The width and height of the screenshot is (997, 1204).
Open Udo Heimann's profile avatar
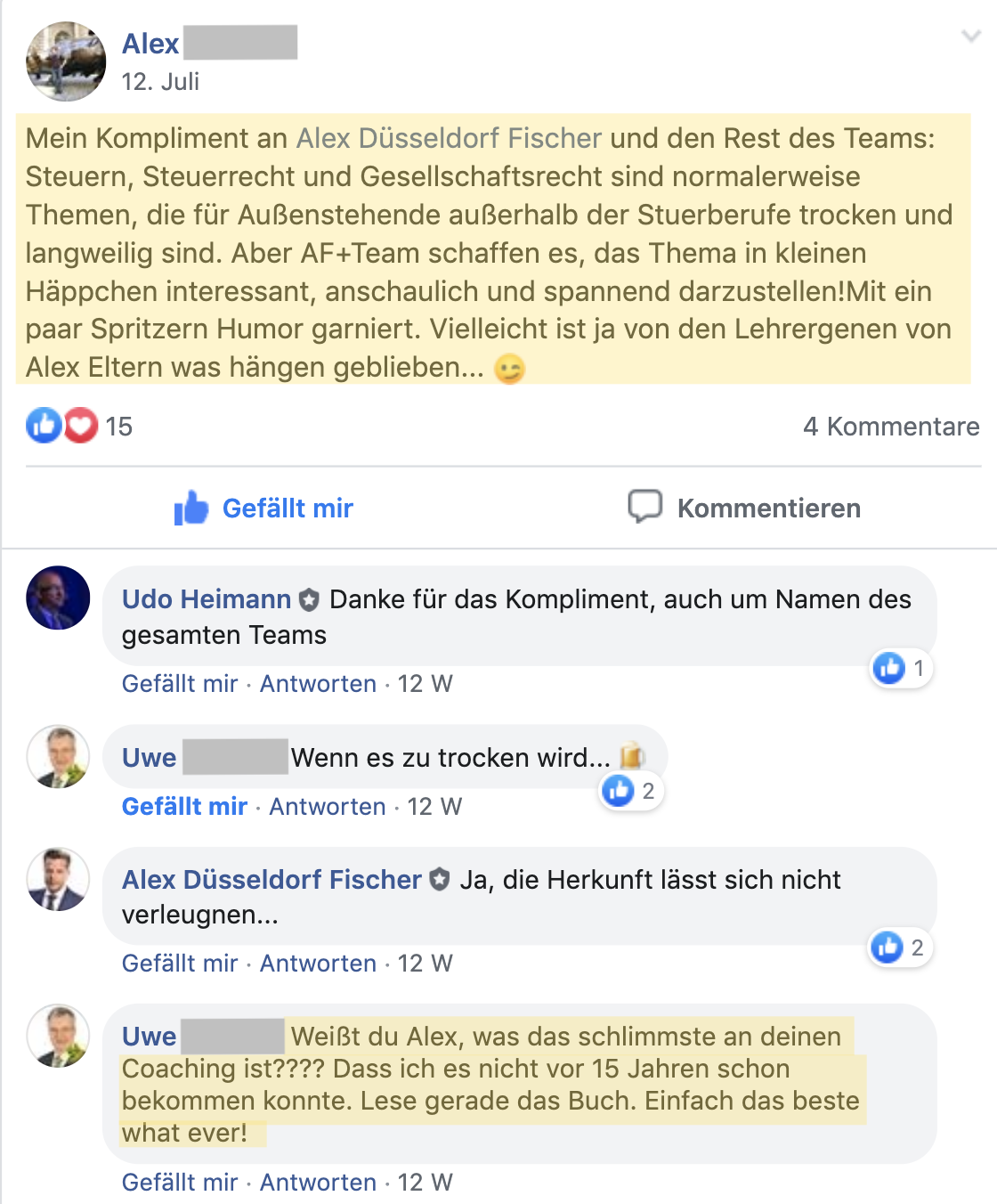pos(58,598)
